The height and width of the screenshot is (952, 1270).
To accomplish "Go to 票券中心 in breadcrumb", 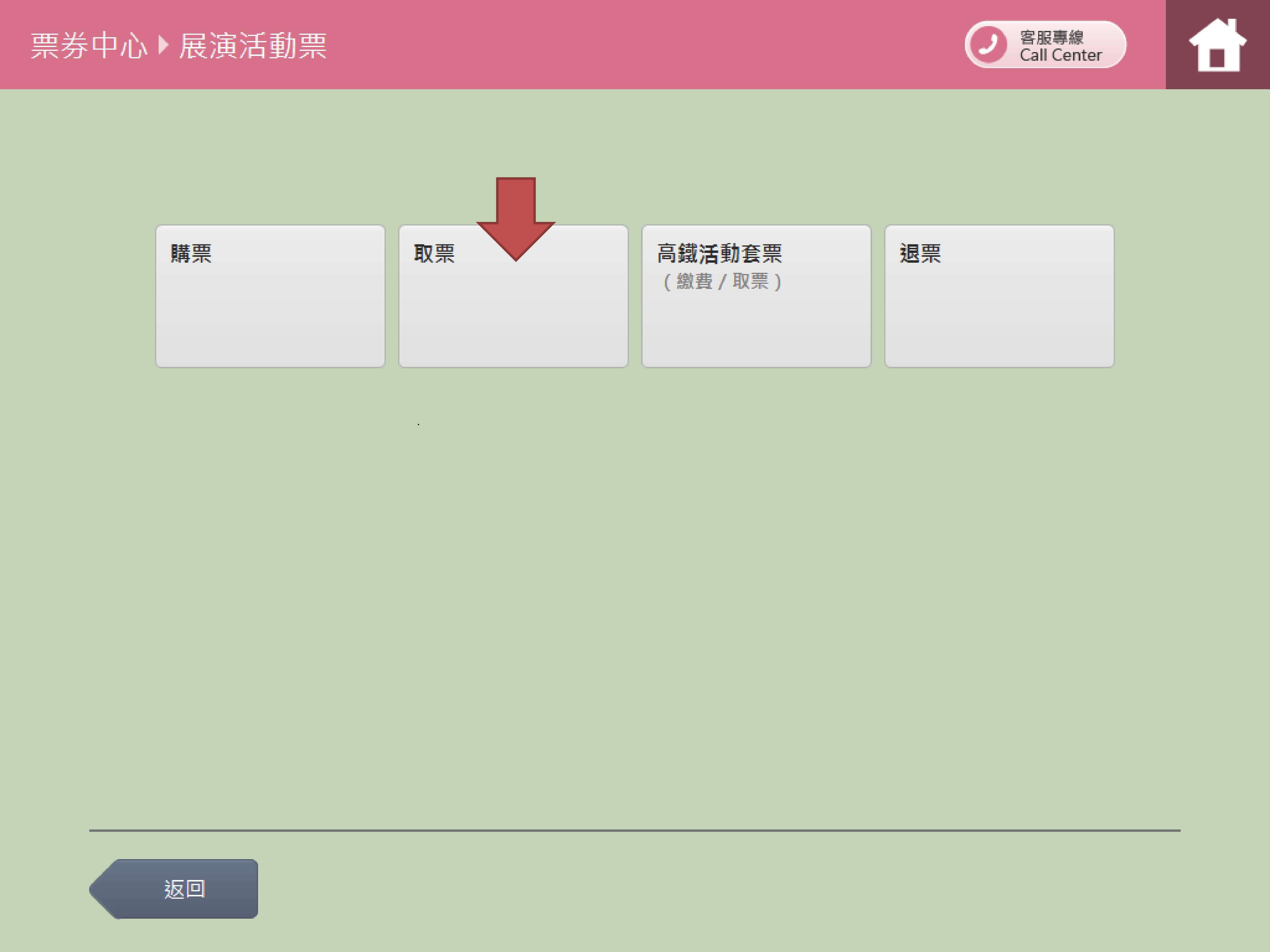I will pos(89,46).
